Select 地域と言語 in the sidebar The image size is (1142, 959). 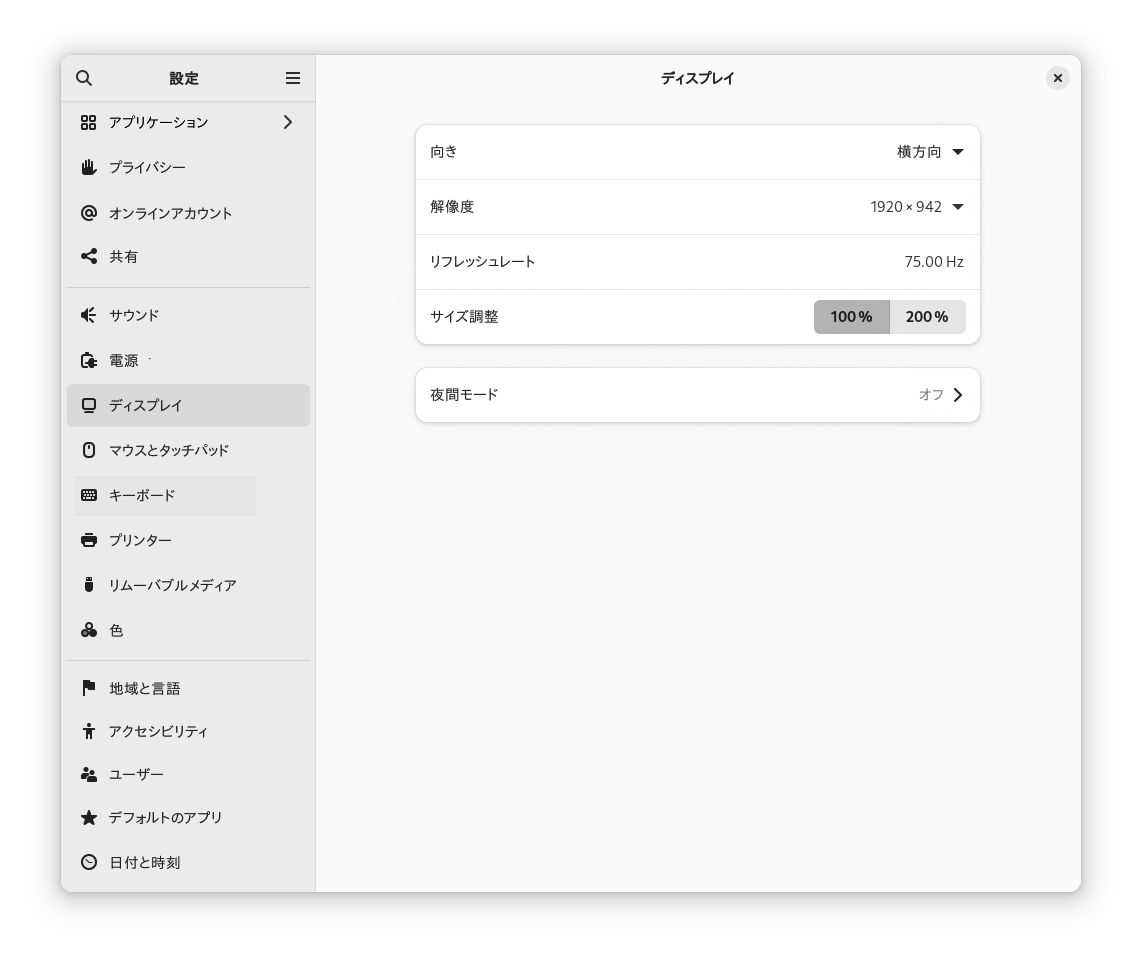(x=145, y=688)
